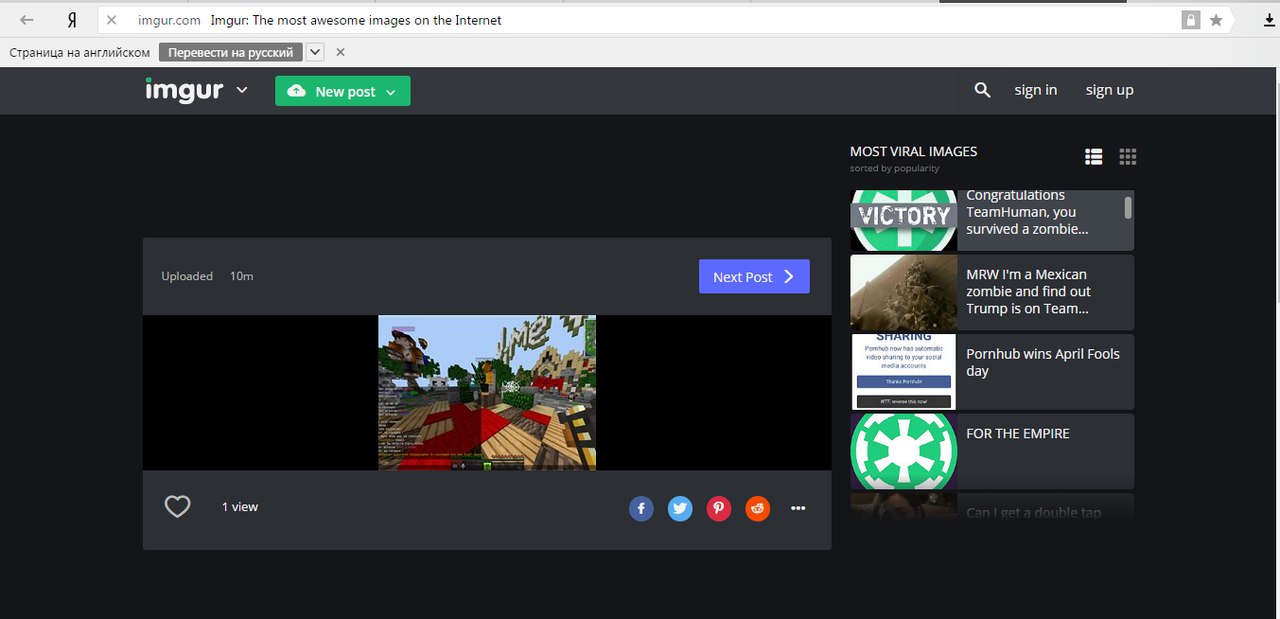Close the translation bar

click(340, 52)
